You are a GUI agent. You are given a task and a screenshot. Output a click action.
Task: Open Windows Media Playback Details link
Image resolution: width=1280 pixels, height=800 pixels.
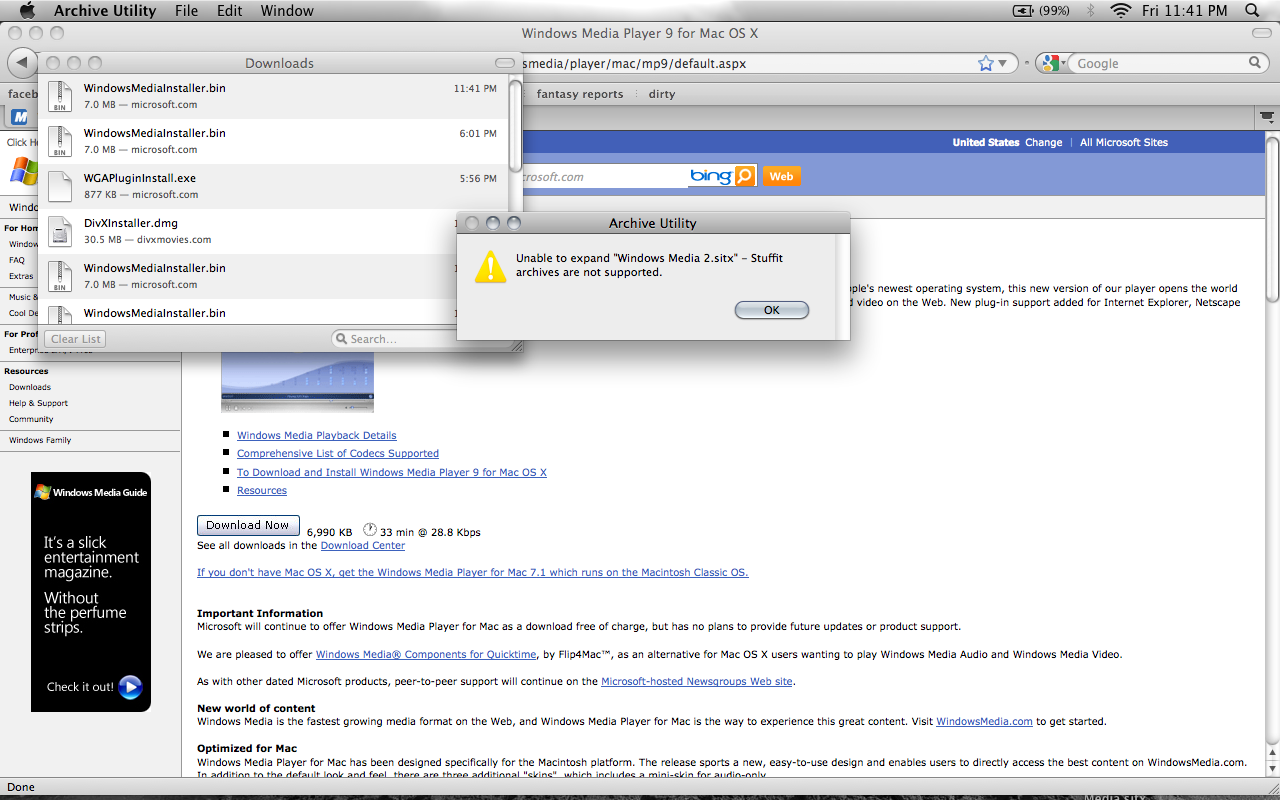[317, 435]
